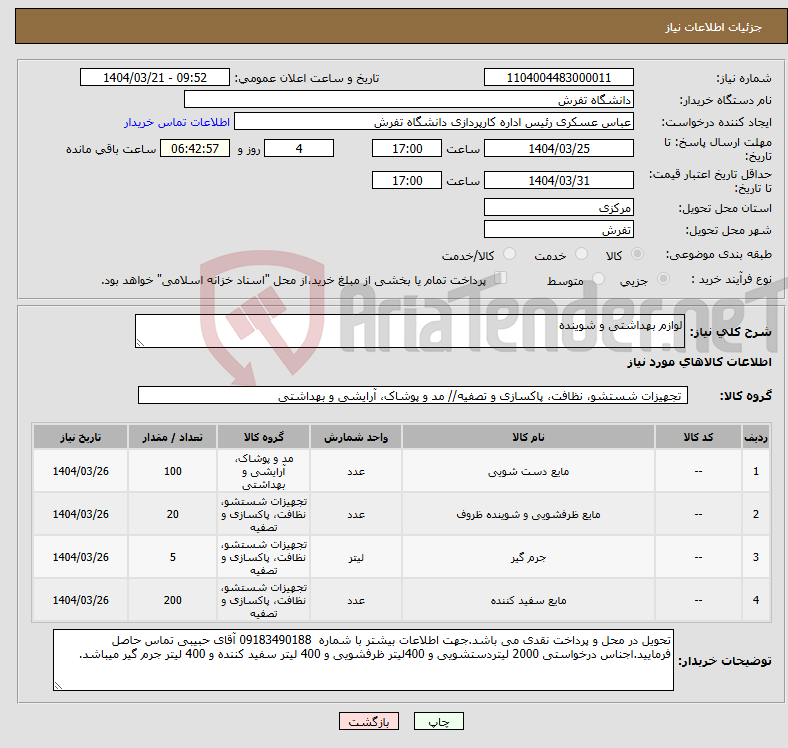The height and width of the screenshot is (748, 788).
Task: Click quantity 5 in the جرم گیر row
Action: 172,557
